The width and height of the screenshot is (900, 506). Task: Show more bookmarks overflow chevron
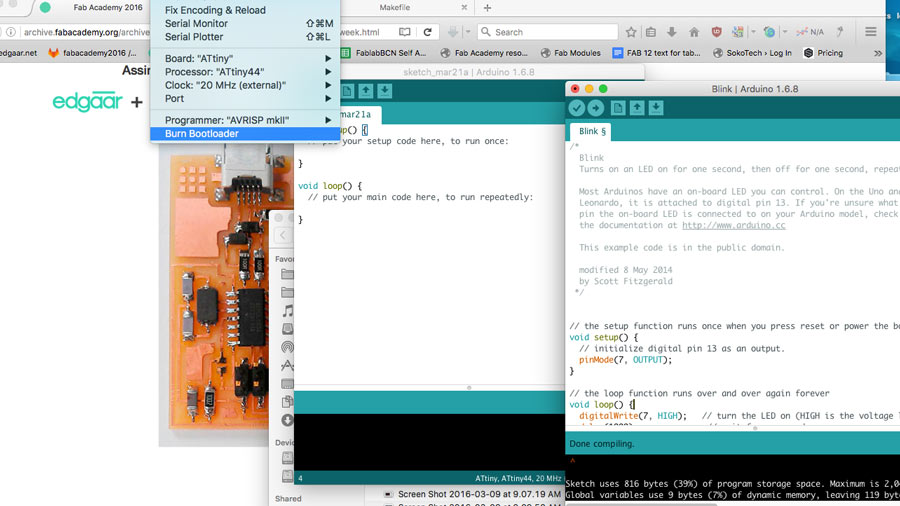coord(878,53)
